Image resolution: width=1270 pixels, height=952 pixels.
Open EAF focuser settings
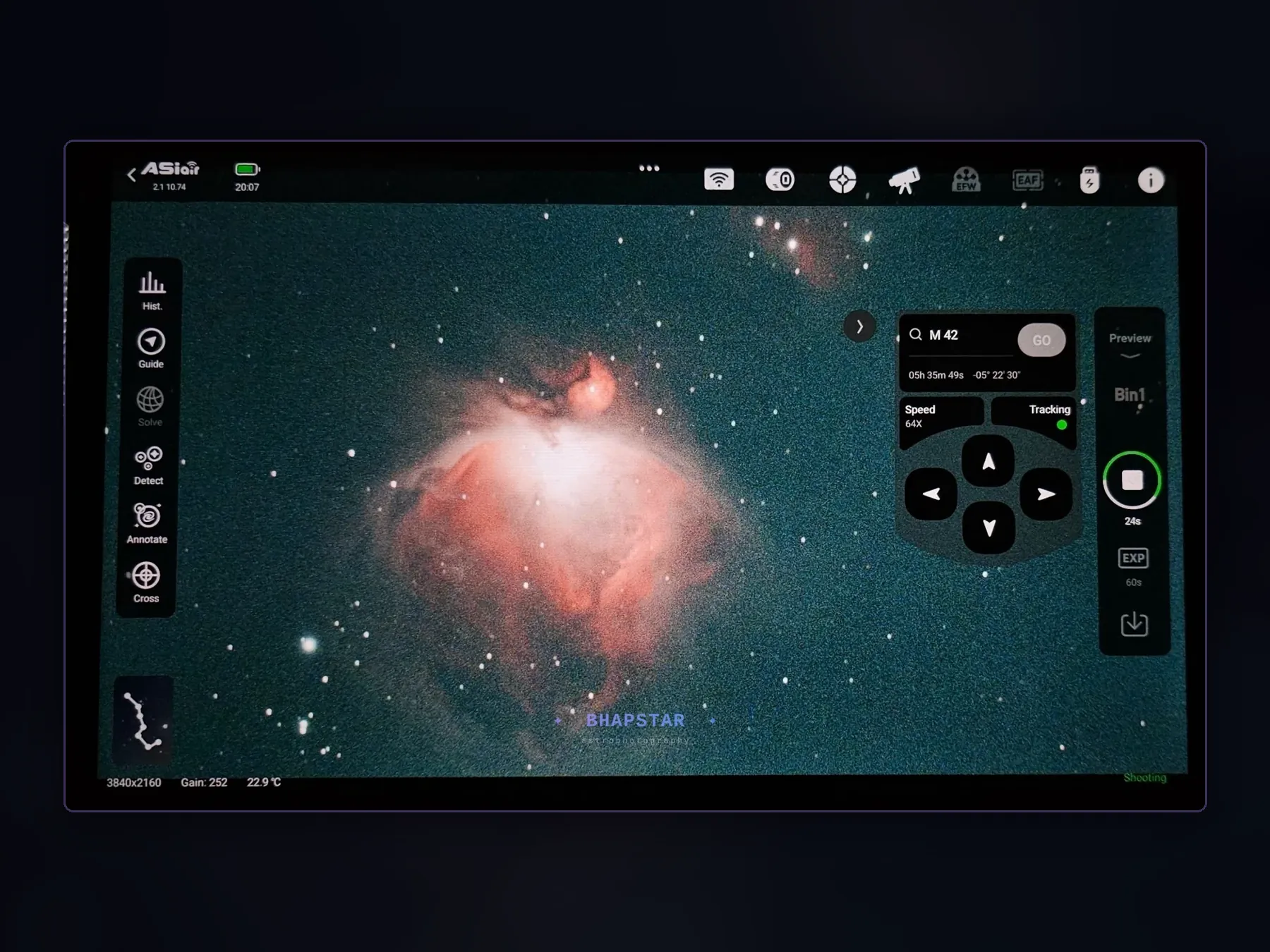pyautogui.click(x=1027, y=181)
